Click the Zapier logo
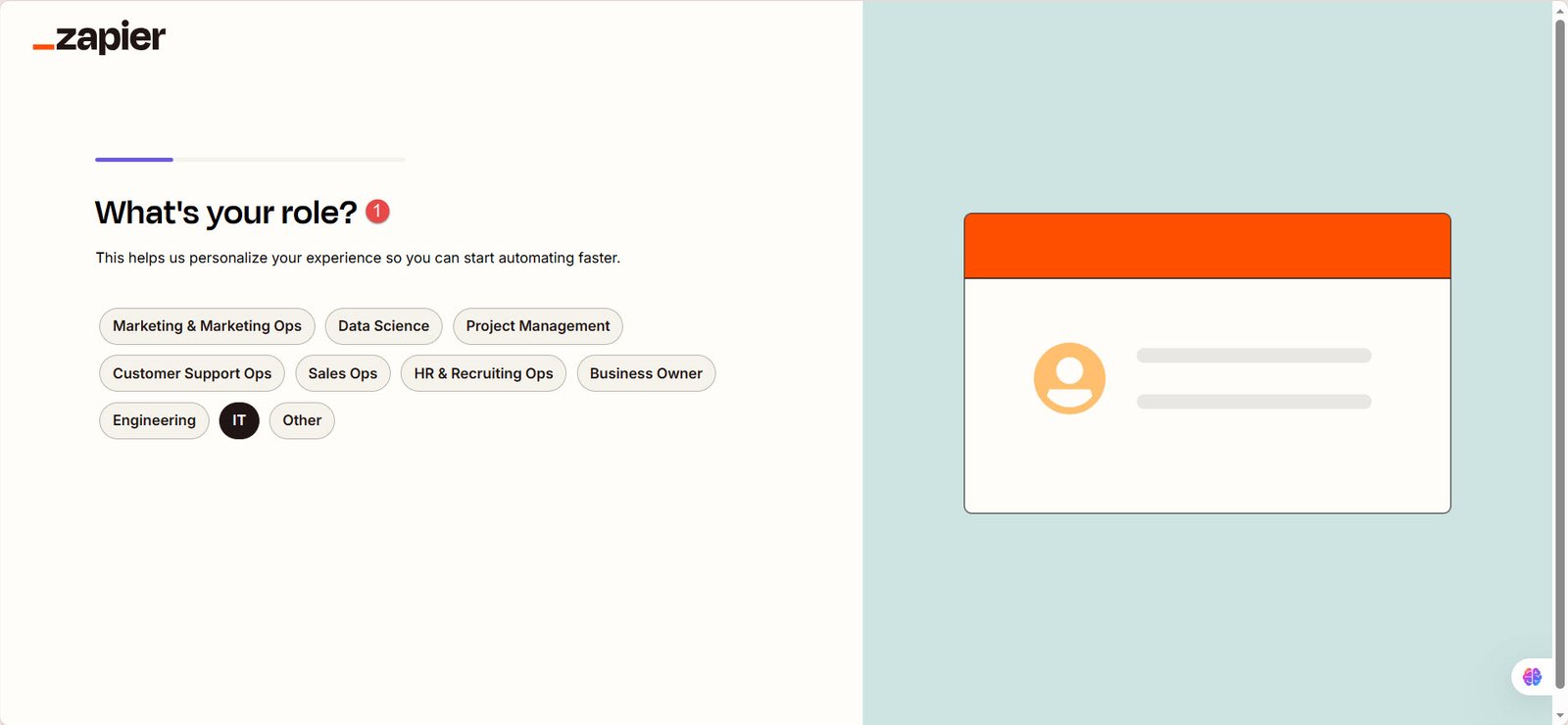The image size is (1568, 725). click(x=99, y=38)
